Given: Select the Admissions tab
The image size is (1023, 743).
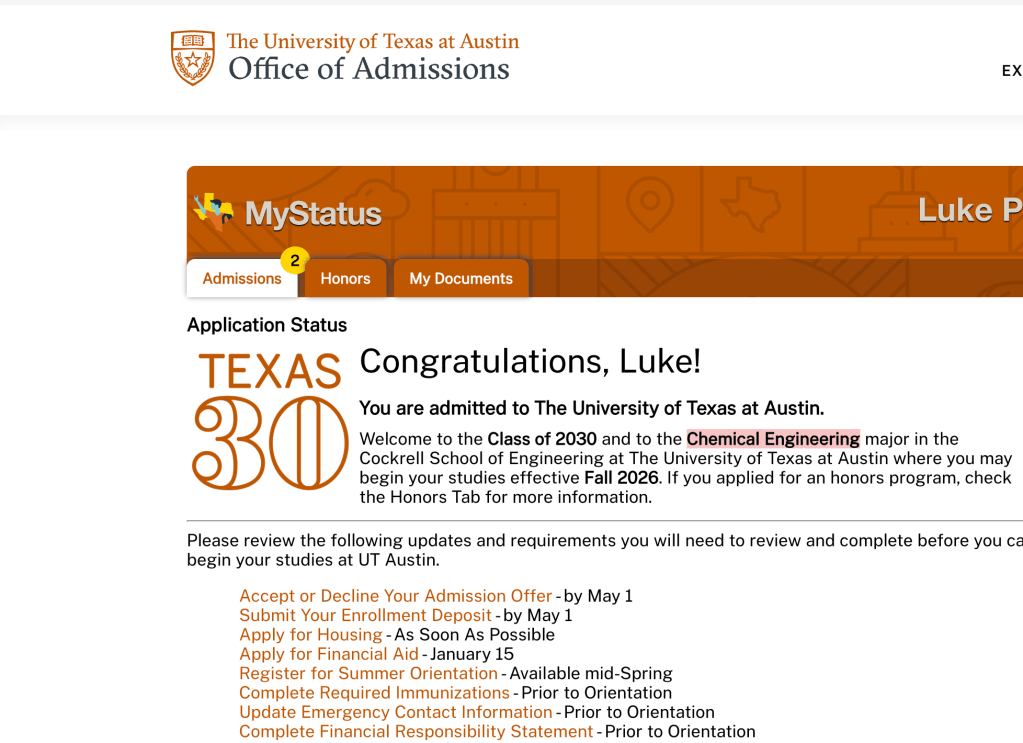Looking at the screenshot, I should 242,279.
